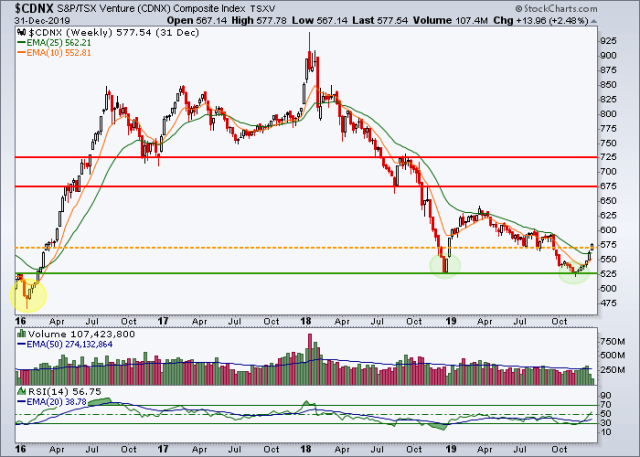Image resolution: width=640 pixels, height=457 pixels.
Task: Click the green circle at late-2019 low
Action: pos(573,270)
